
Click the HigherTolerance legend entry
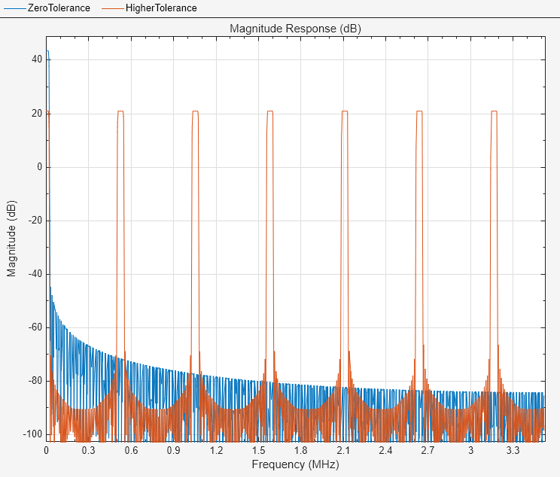[149, 8]
